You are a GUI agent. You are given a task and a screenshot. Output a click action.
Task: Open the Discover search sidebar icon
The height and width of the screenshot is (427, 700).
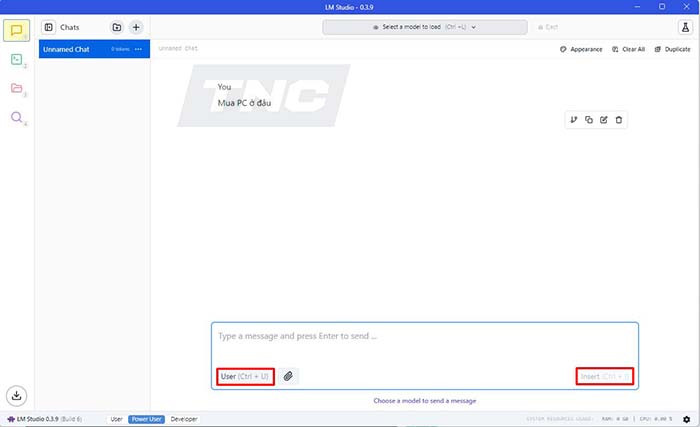click(x=17, y=117)
